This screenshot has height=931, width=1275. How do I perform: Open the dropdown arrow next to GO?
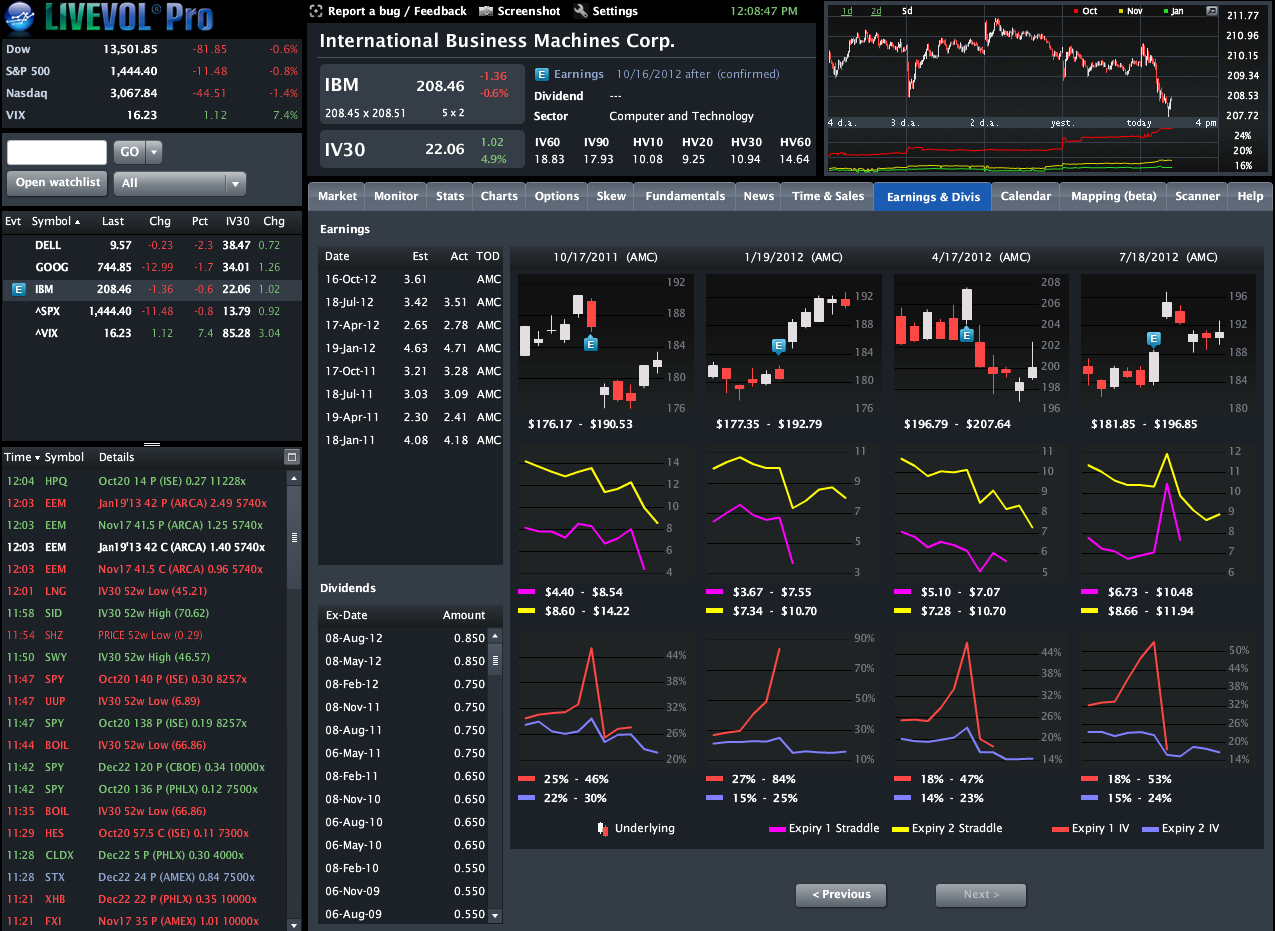click(x=154, y=152)
